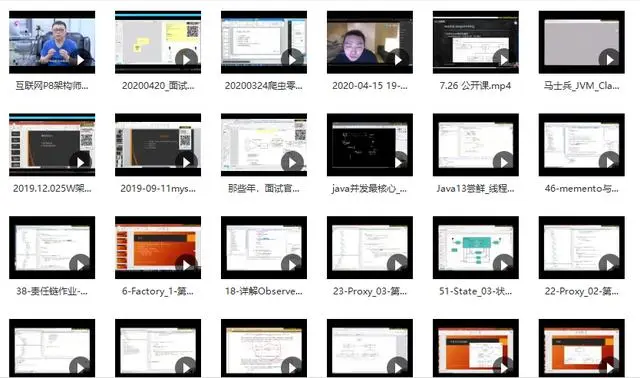
Task: Select the file name 6-Factory_1-第...
Action: [158, 291]
